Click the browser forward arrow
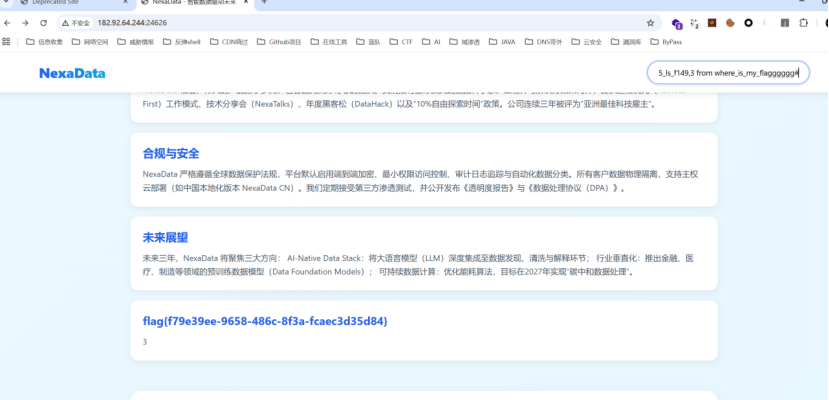This screenshot has width=829, height=400. coord(25,22)
